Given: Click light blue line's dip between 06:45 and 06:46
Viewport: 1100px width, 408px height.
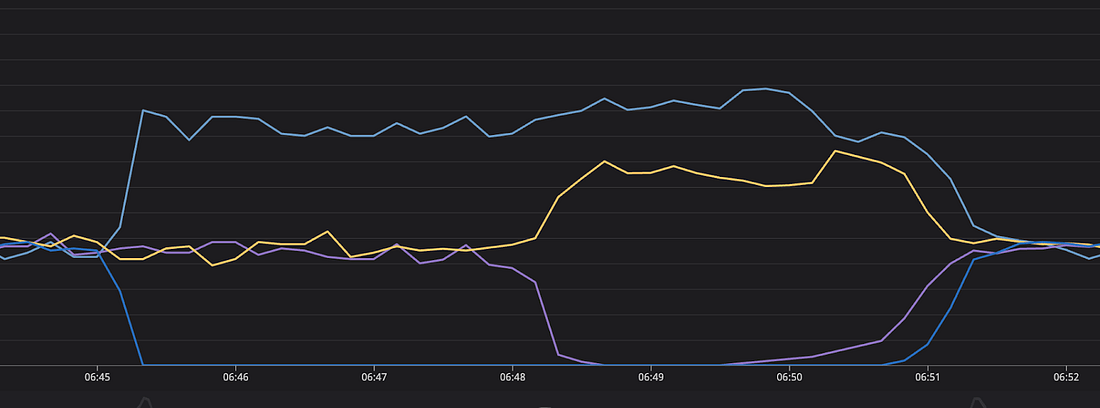Looking at the screenshot, I should [189, 140].
